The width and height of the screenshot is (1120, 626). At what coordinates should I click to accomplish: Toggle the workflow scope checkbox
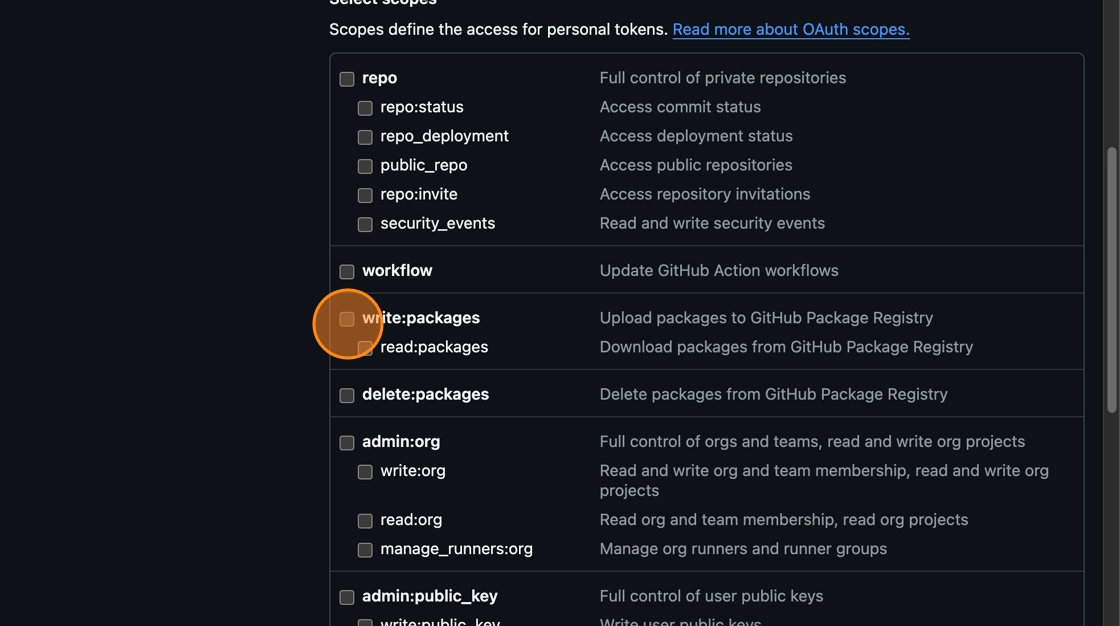coord(347,272)
